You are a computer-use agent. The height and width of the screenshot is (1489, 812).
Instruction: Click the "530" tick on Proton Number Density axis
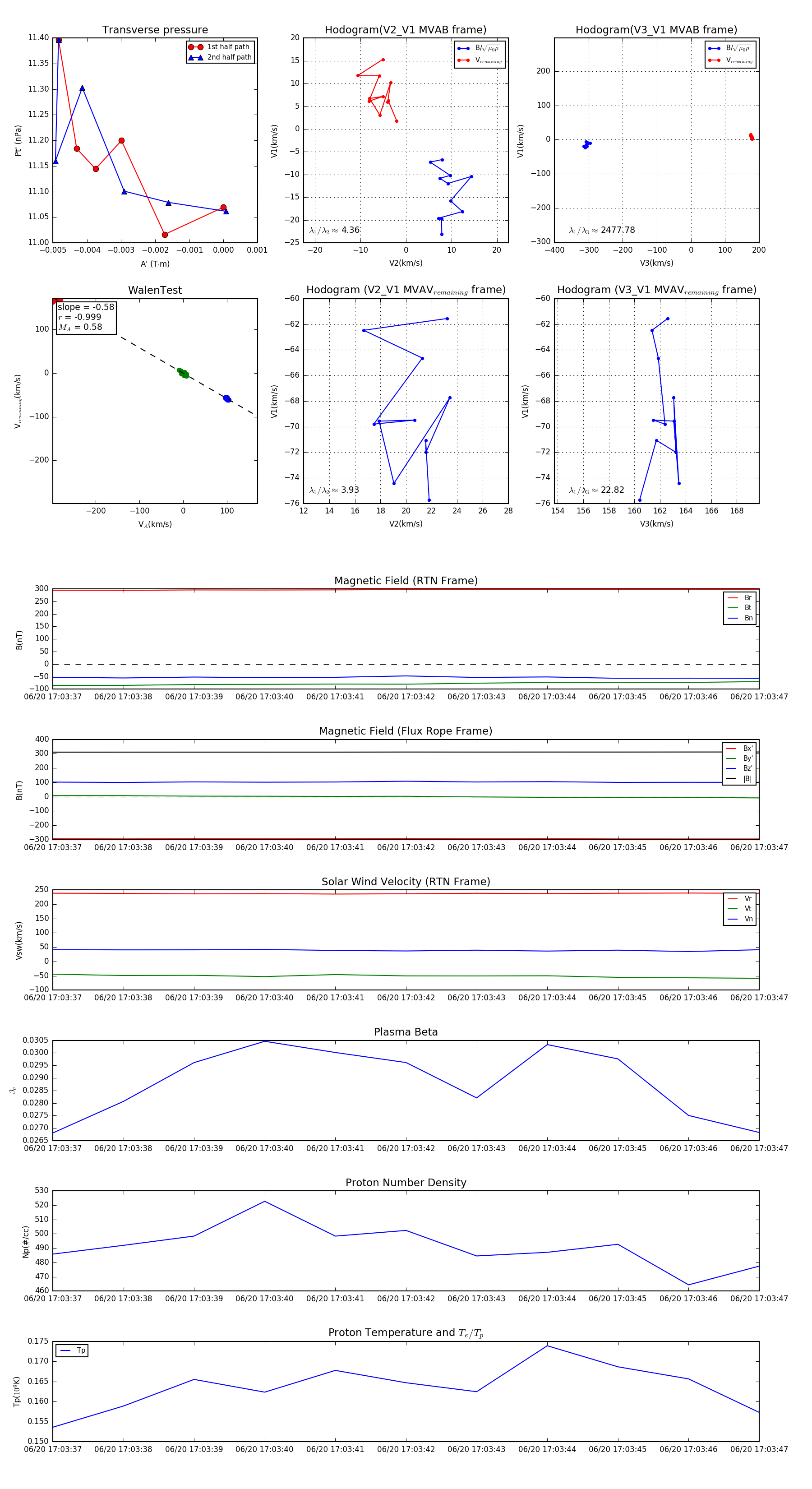click(x=42, y=1191)
